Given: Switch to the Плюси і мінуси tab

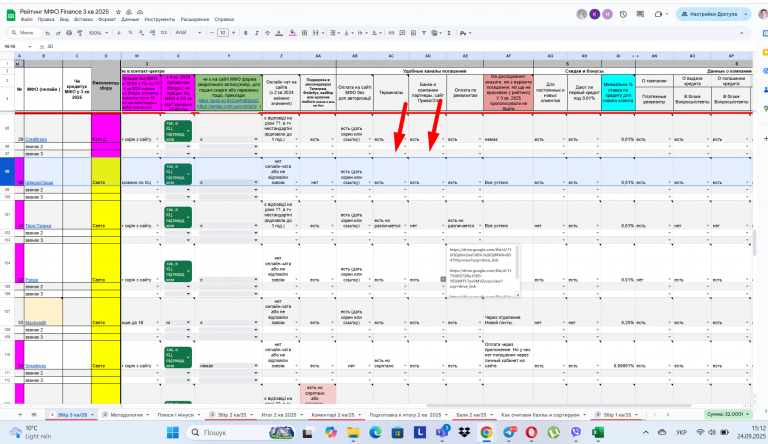Looking at the screenshot, I should [178, 415].
